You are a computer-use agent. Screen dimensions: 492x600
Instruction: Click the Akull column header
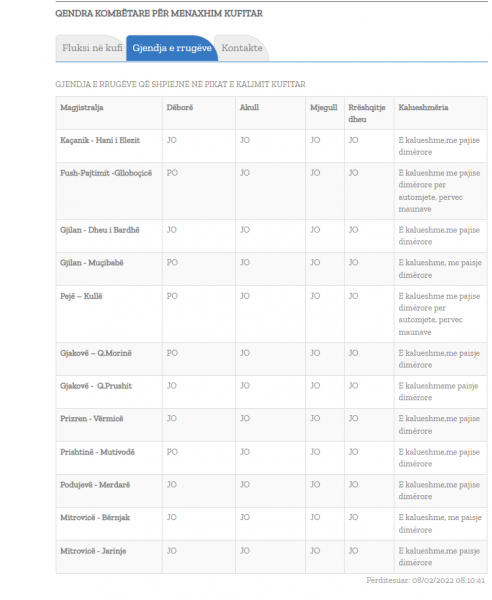pyautogui.click(x=249, y=108)
